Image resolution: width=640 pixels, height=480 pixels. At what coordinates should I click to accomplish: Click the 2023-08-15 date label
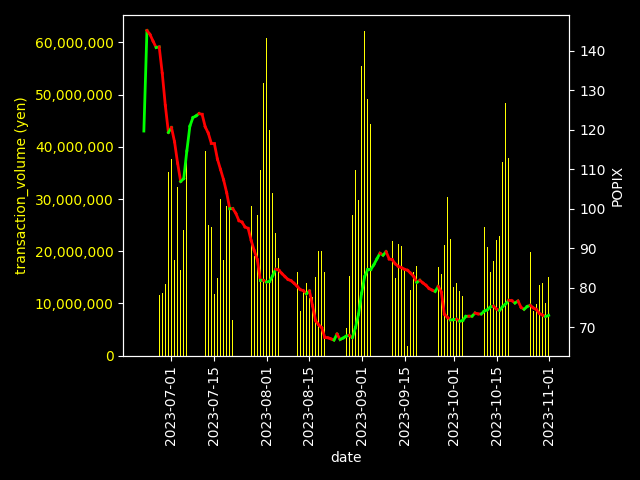coord(308,407)
